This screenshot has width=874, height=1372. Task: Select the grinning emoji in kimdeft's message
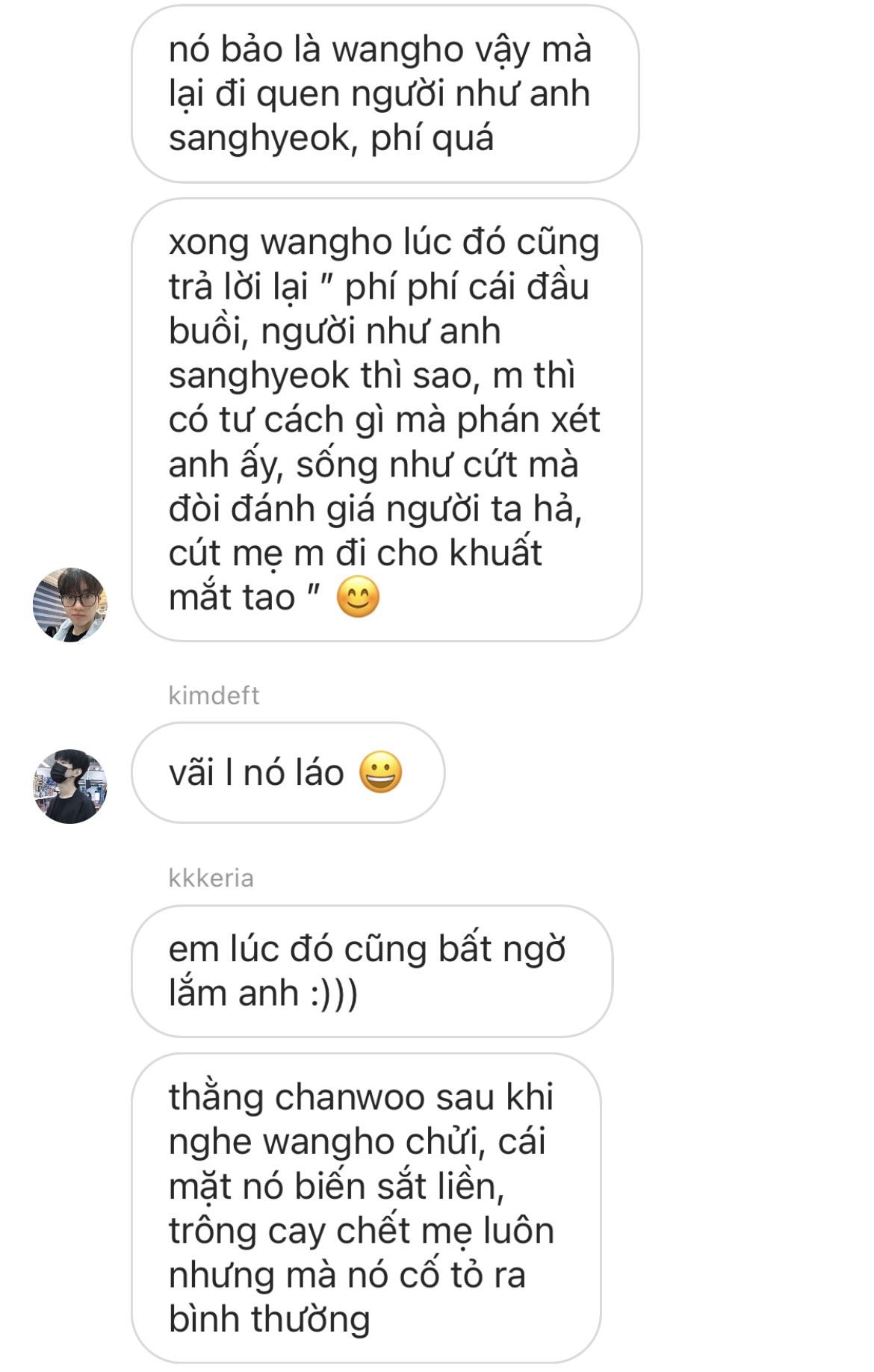pos(381,772)
